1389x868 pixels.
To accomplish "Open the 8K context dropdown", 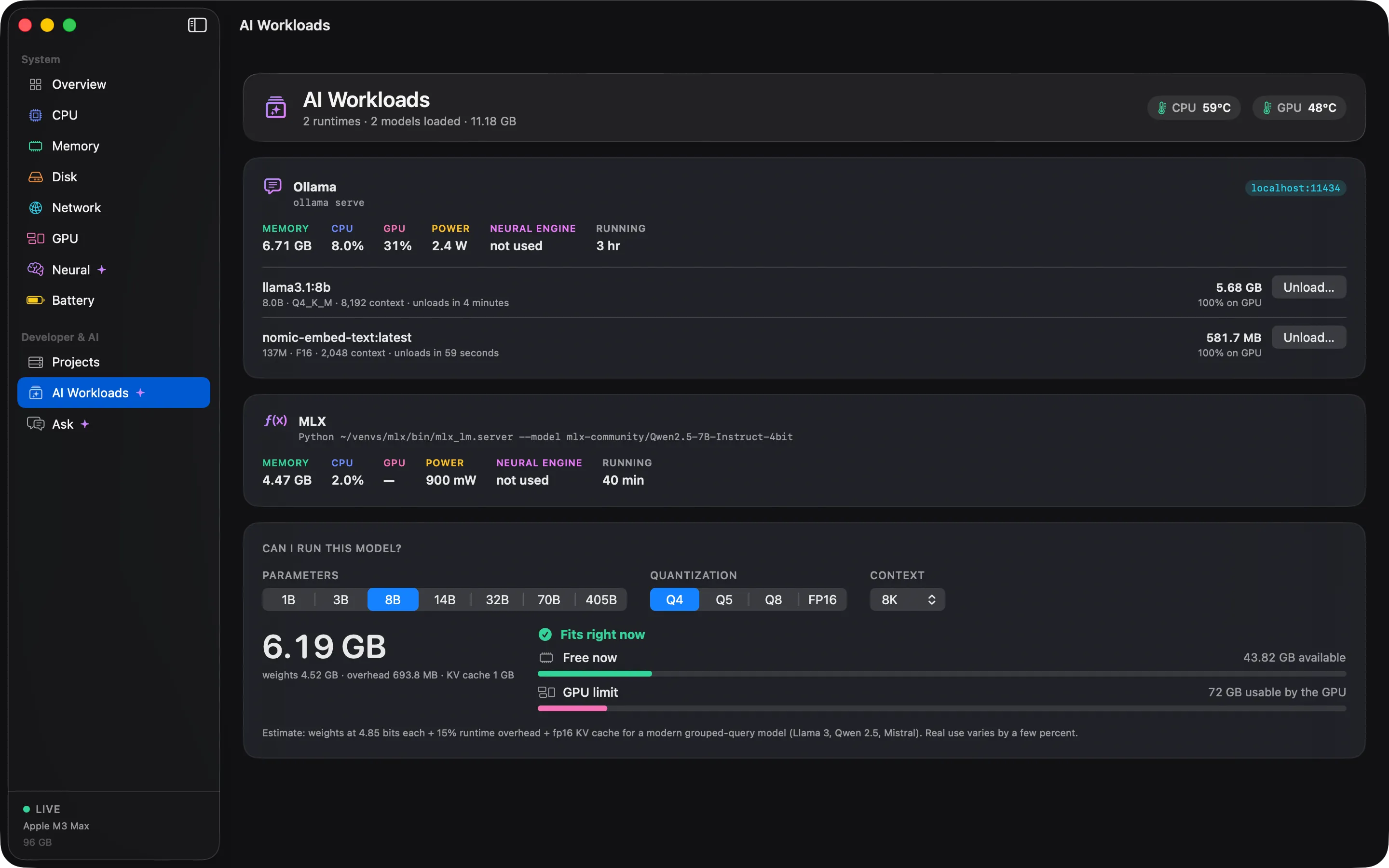I will tap(907, 599).
